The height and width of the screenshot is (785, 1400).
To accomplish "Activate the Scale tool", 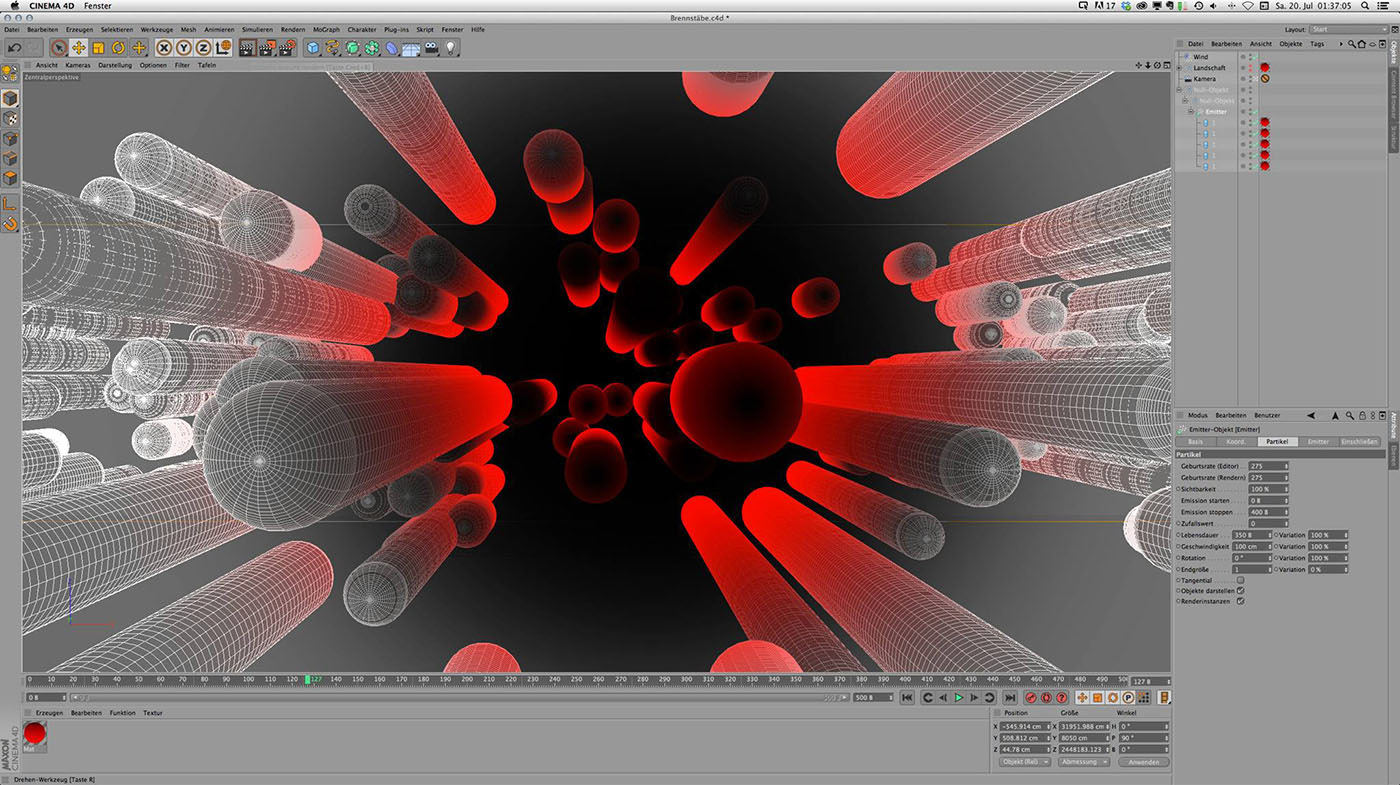I will 99,47.
